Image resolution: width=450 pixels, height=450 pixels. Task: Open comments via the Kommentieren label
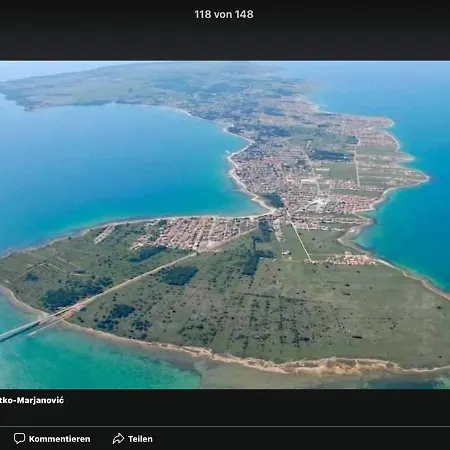tap(59, 439)
